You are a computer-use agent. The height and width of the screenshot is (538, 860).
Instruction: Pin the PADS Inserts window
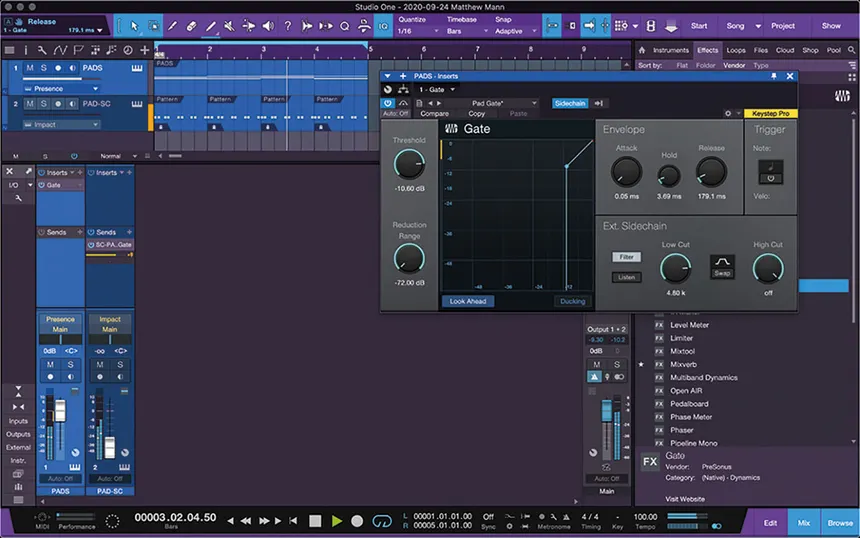pyautogui.click(x=773, y=76)
